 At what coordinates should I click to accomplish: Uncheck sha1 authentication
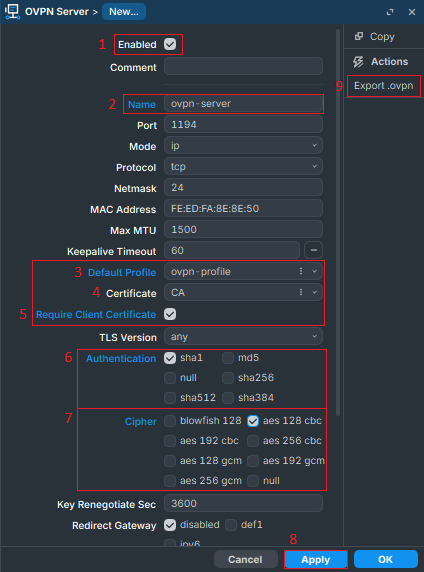click(x=170, y=358)
